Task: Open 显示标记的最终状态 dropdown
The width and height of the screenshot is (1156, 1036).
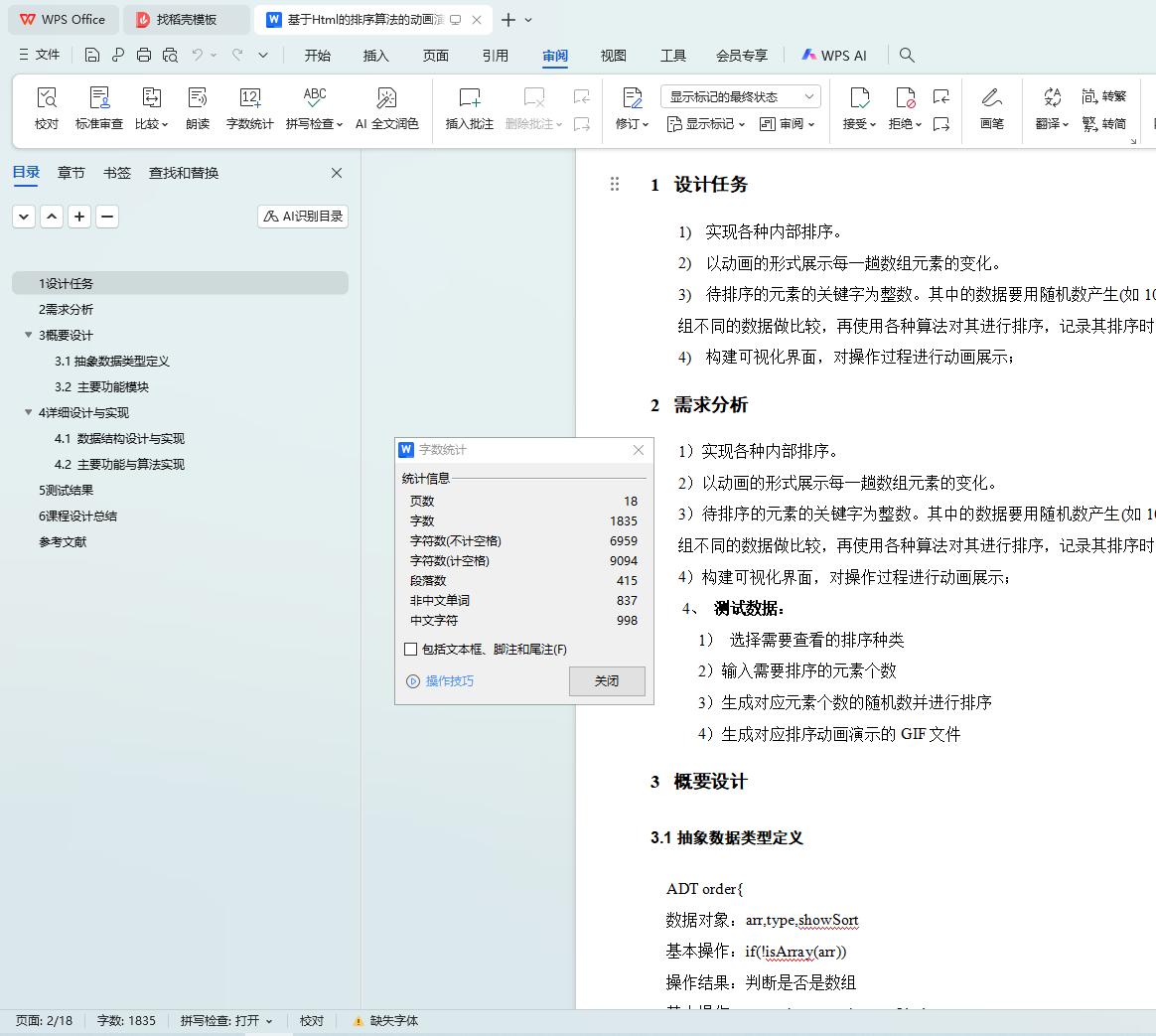Action: click(x=740, y=96)
